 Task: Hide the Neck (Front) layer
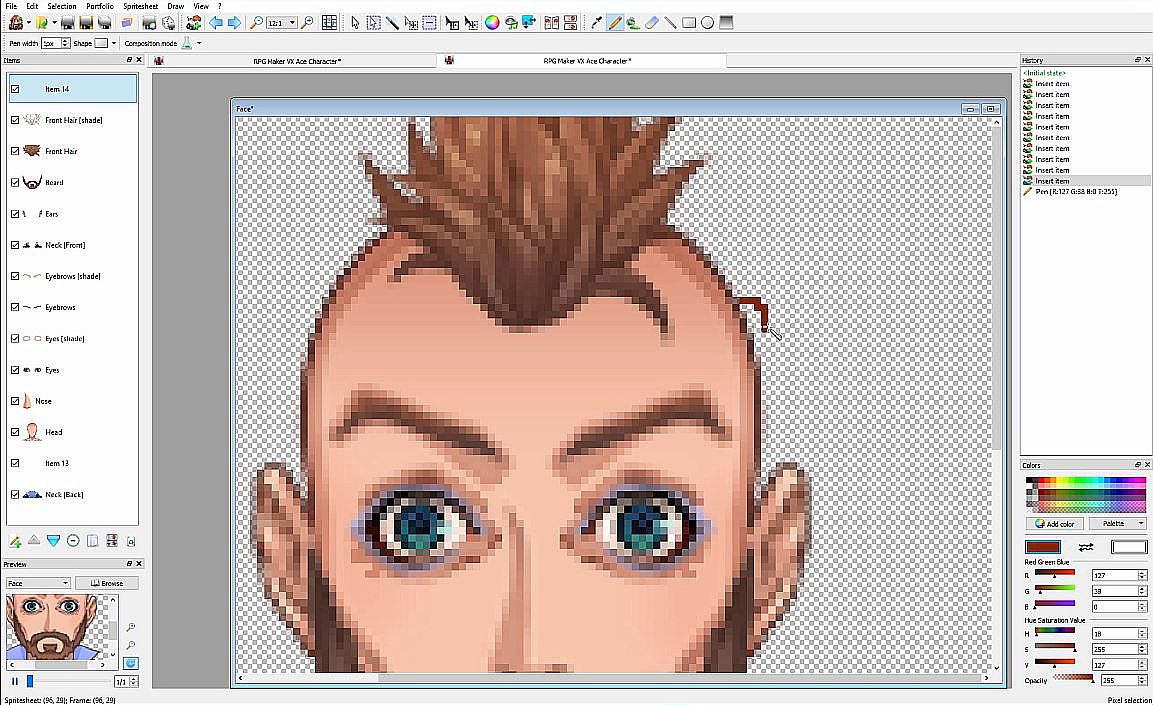(15, 245)
